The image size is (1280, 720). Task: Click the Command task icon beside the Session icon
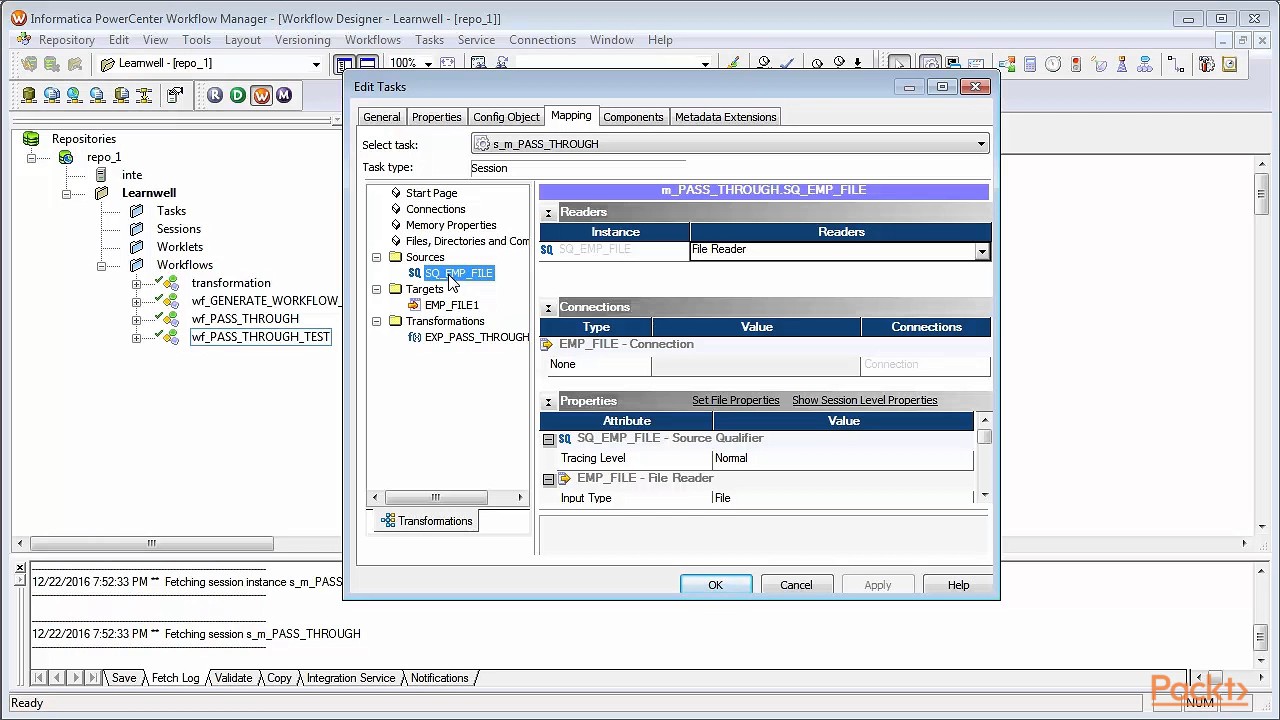click(x=953, y=64)
